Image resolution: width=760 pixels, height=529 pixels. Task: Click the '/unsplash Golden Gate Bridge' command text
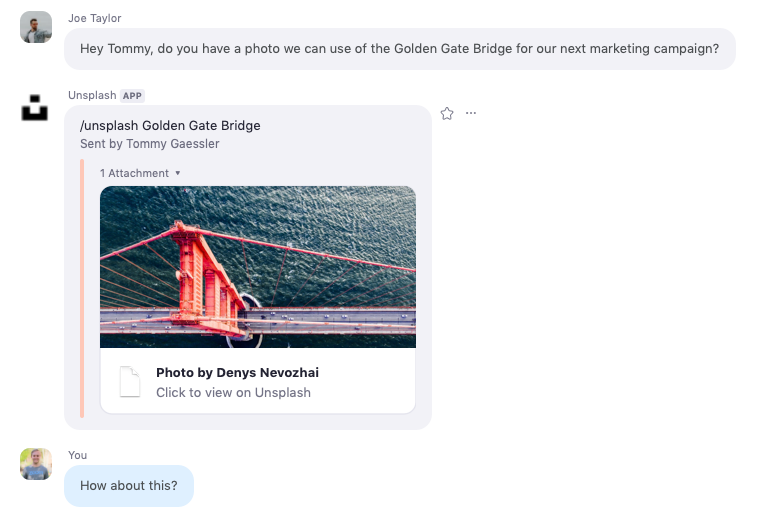pyautogui.click(x=170, y=126)
